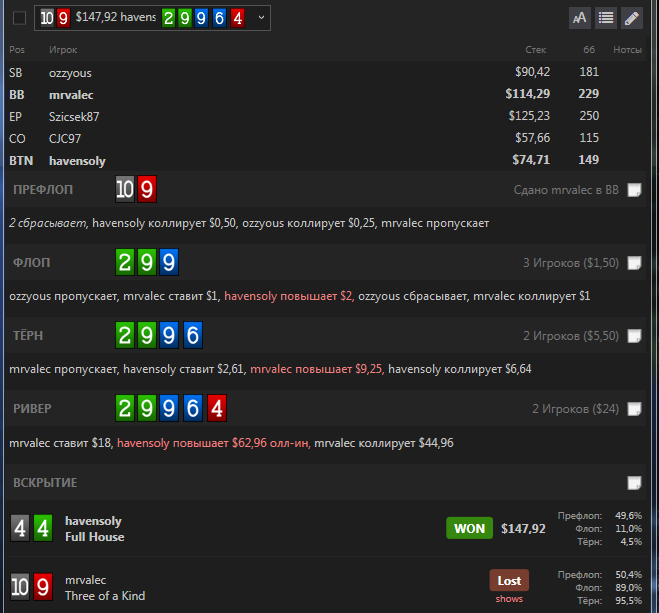Click the ВСКРЫТИЕ section header

[x=45, y=483]
